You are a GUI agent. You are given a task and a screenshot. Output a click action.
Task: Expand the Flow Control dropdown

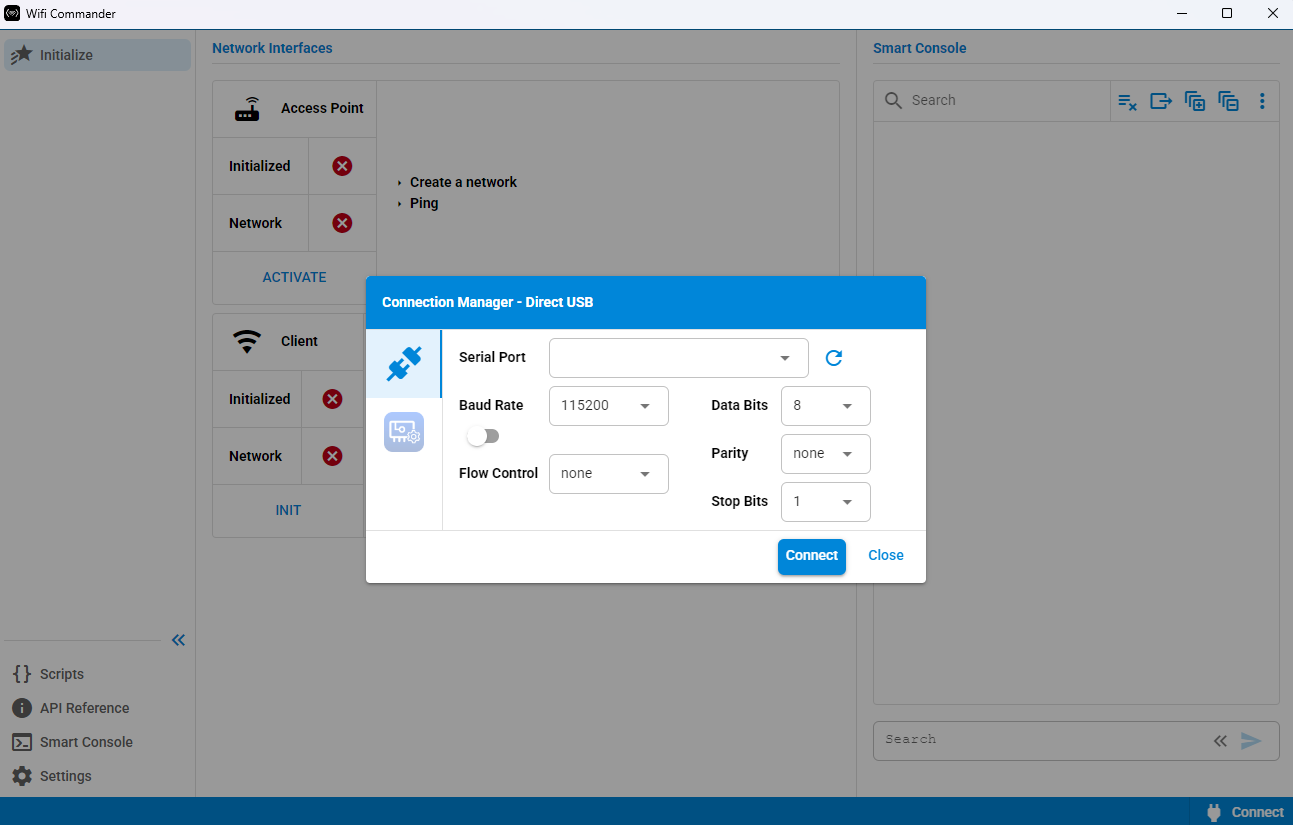609,474
